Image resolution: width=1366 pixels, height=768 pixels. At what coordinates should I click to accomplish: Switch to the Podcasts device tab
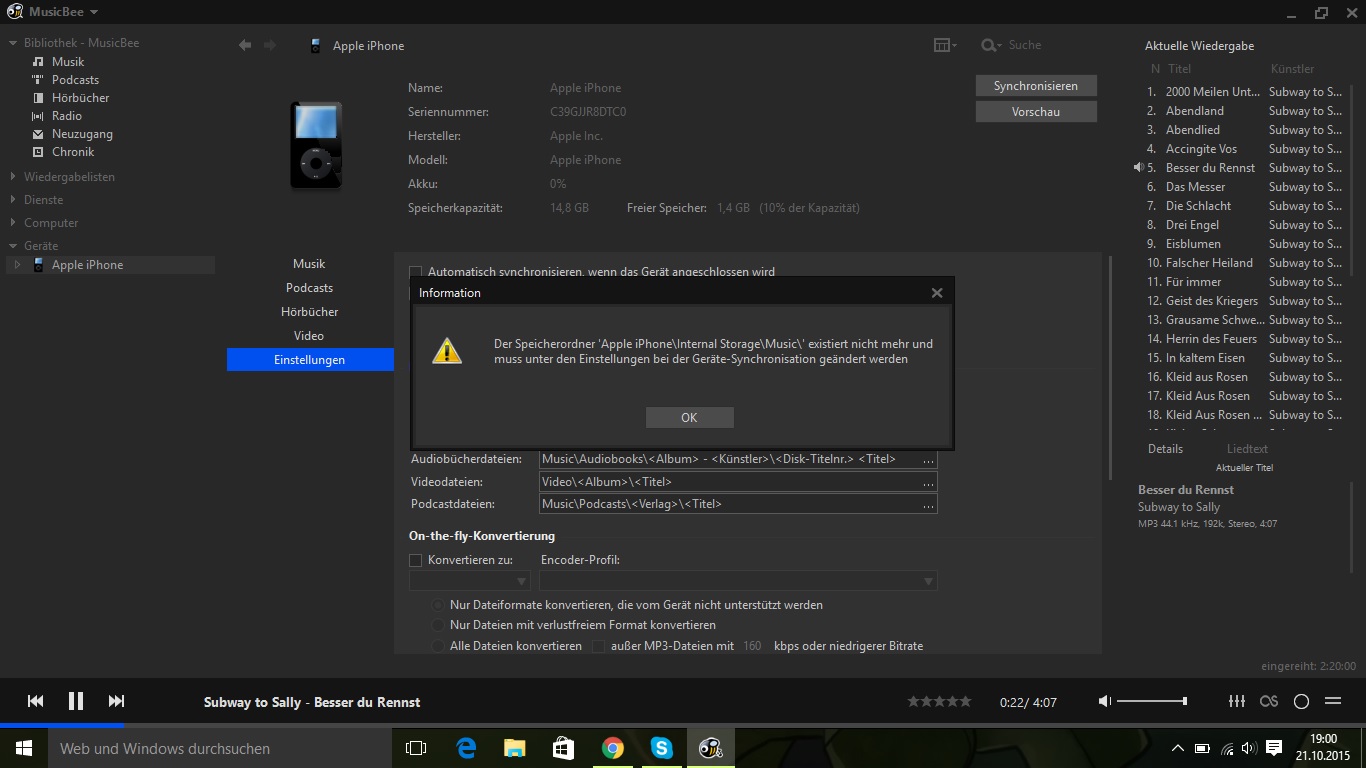(309, 288)
